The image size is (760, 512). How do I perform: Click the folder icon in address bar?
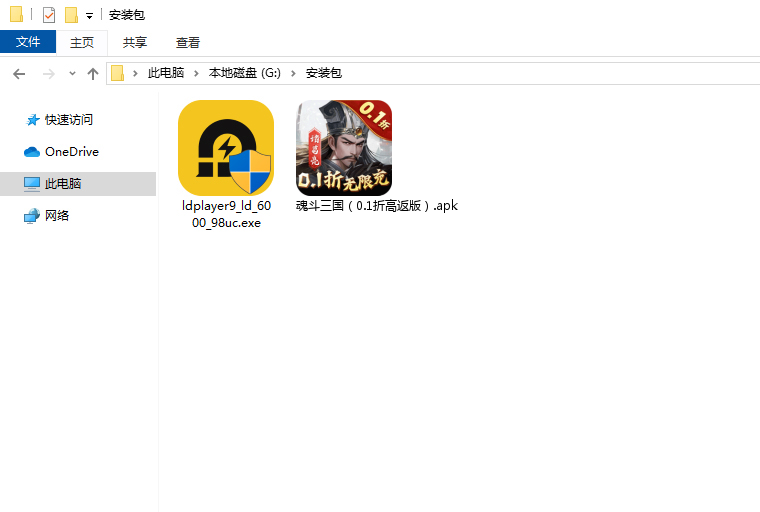point(118,73)
